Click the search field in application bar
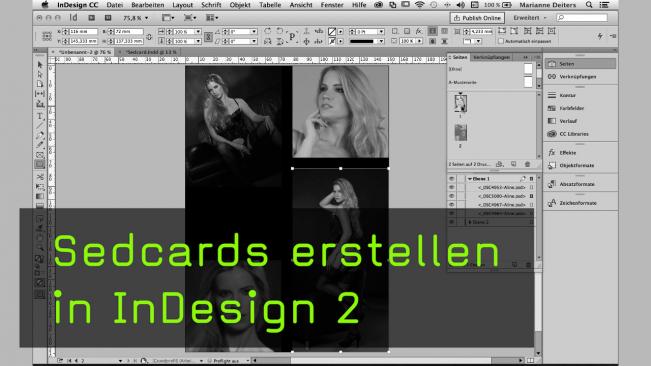 [582, 18]
